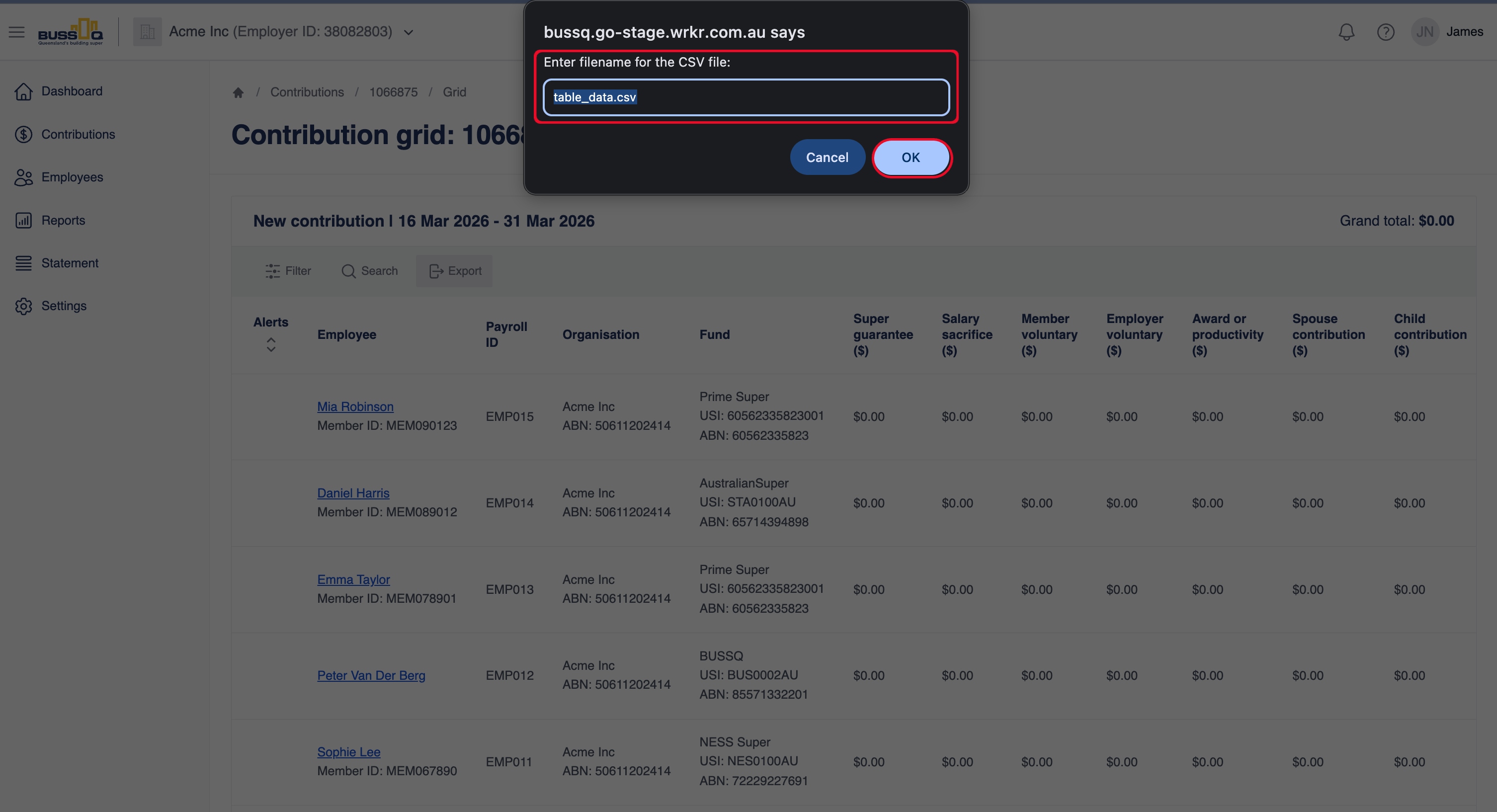Click the Contributions dollar icon
Screen dimensions: 1497x812
tap(23, 134)
